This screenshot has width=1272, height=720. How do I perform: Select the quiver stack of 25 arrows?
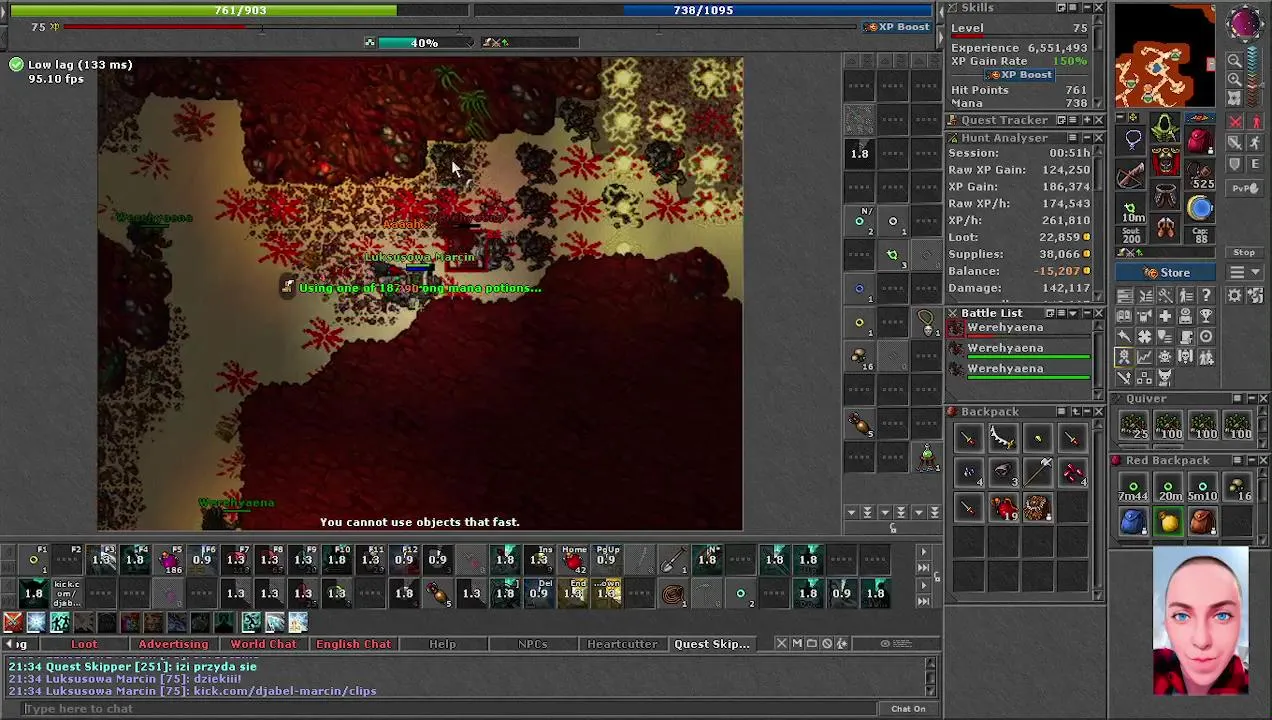click(x=1133, y=427)
